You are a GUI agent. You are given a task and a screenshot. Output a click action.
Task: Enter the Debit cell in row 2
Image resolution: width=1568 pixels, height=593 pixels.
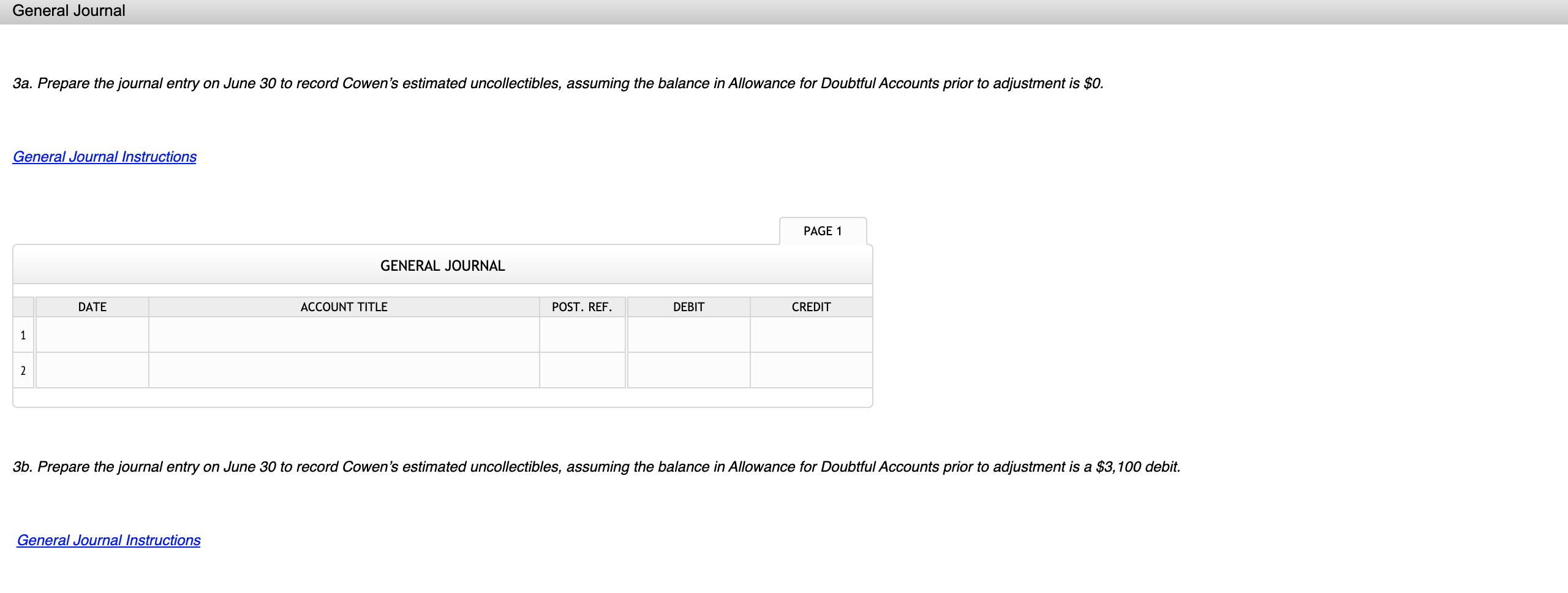(688, 370)
